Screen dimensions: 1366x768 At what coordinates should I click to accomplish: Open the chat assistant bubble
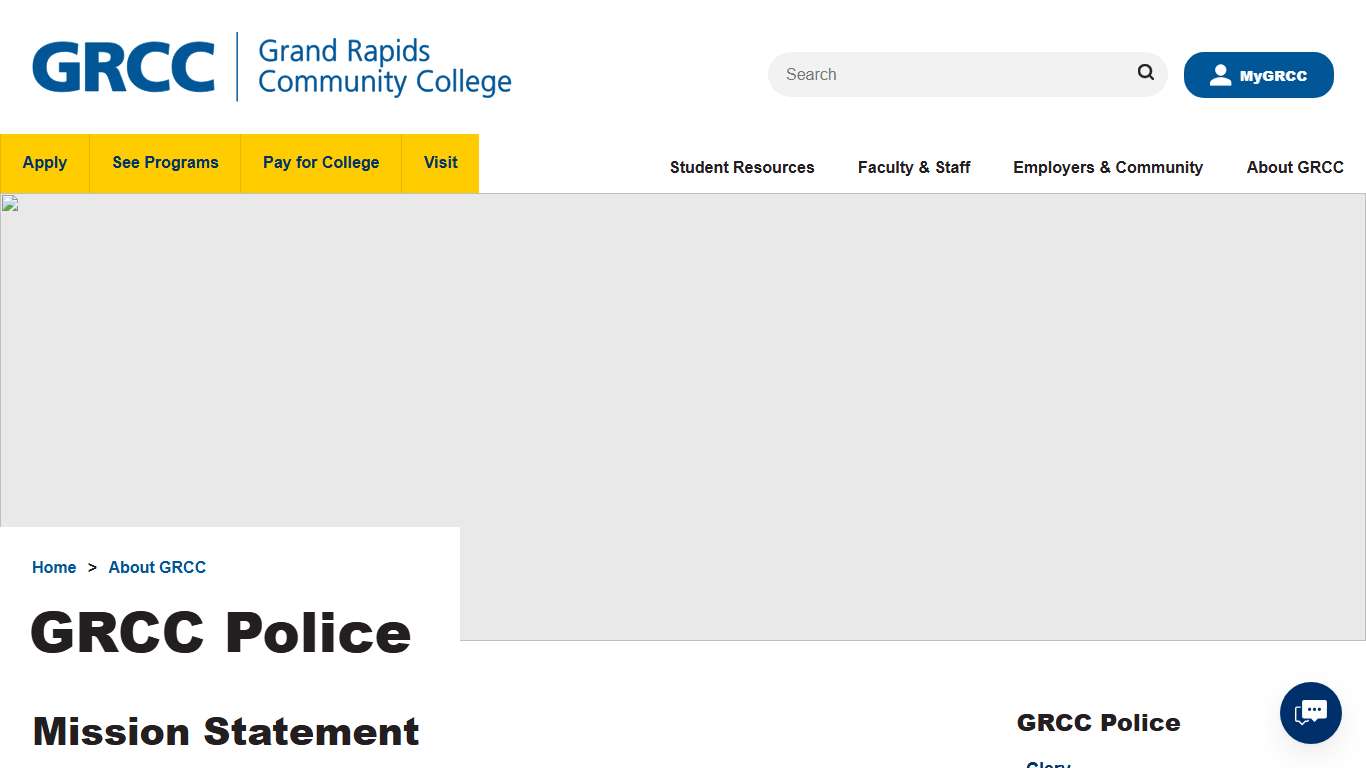(1310, 713)
